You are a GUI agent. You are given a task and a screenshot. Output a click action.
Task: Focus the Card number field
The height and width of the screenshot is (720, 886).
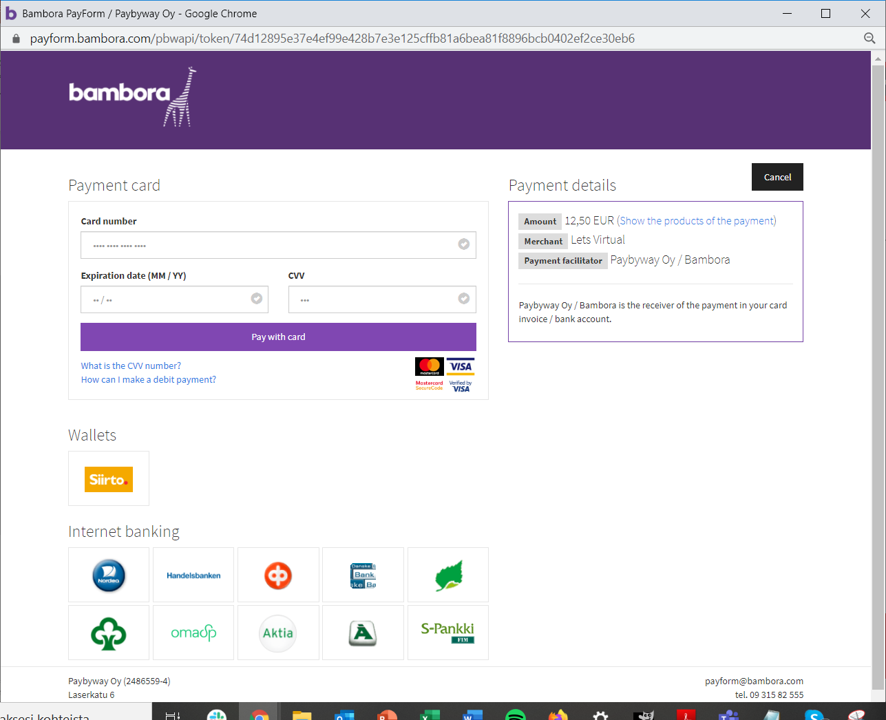coord(278,245)
